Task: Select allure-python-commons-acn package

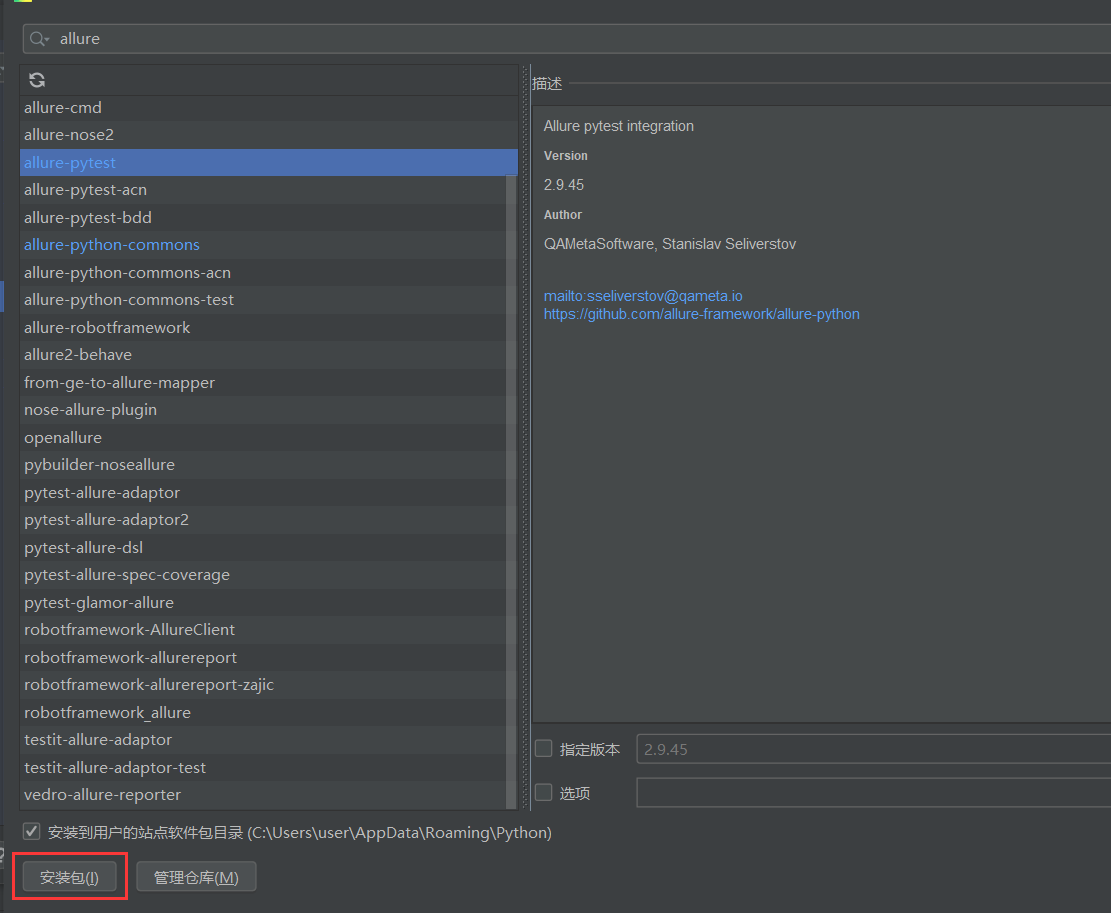Action: point(264,273)
